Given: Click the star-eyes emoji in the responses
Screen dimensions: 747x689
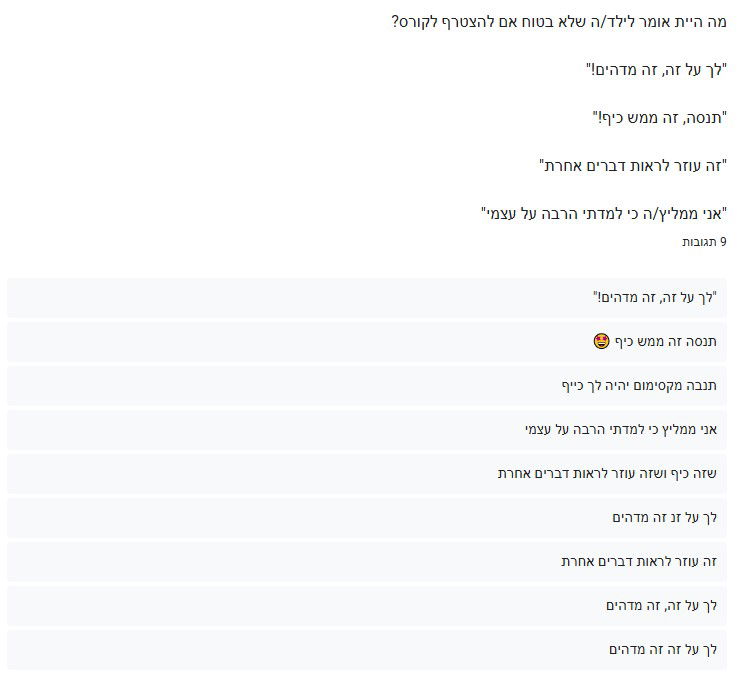Looking at the screenshot, I should point(601,342).
